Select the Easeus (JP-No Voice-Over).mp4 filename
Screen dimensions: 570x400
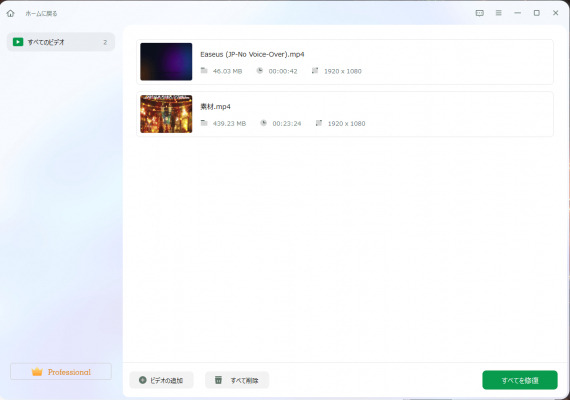(252, 54)
